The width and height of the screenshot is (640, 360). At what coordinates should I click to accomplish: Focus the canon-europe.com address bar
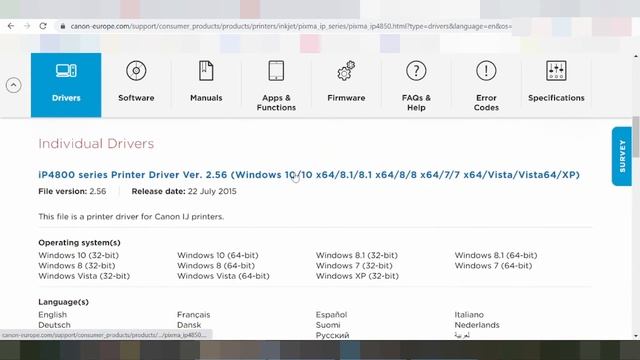coord(291,26)
